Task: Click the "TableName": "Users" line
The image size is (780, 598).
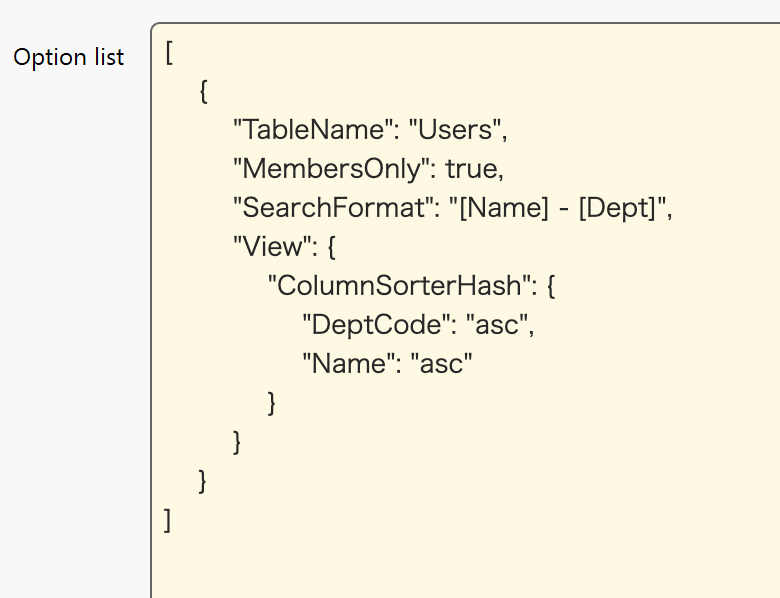Action: pos(371,130)
